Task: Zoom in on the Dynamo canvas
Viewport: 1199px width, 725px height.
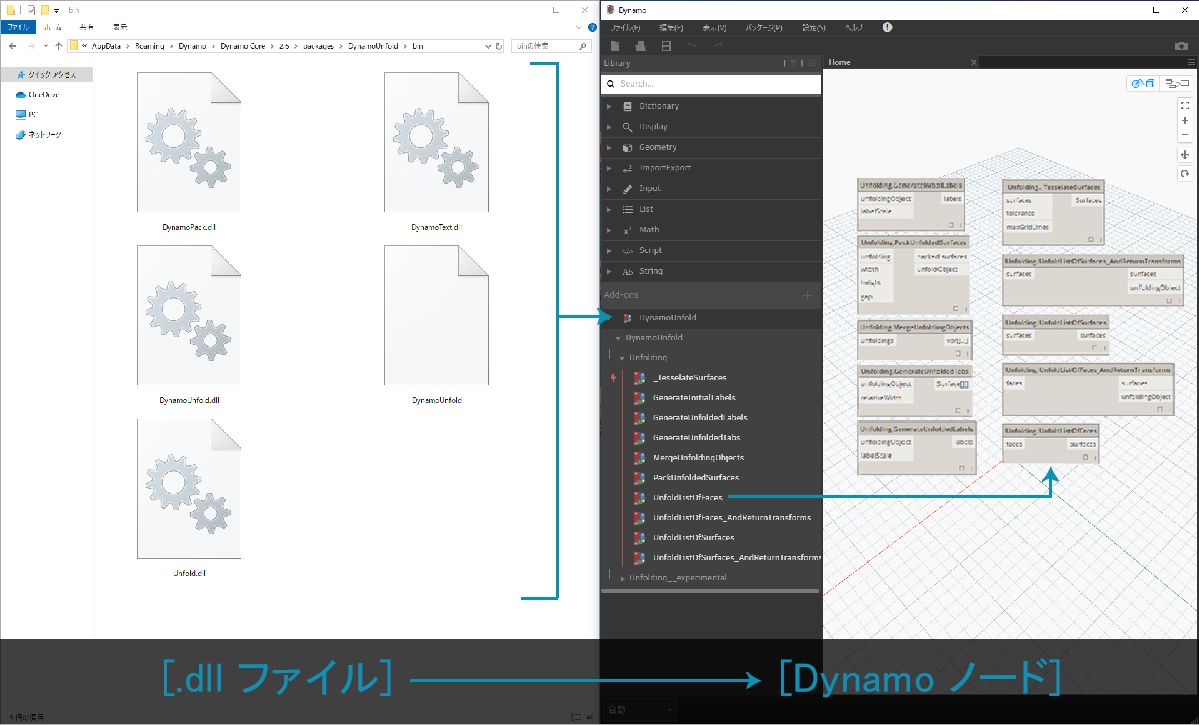Action: point(1184,120)
